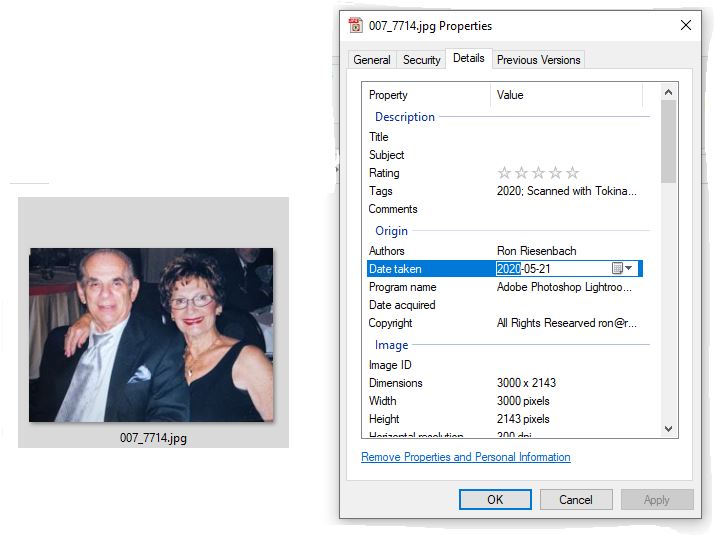The height and width of the screenshot is (535, 715).
Task: Select the 007_7714.jpg photo thumbnail
Action: [151, 335]
